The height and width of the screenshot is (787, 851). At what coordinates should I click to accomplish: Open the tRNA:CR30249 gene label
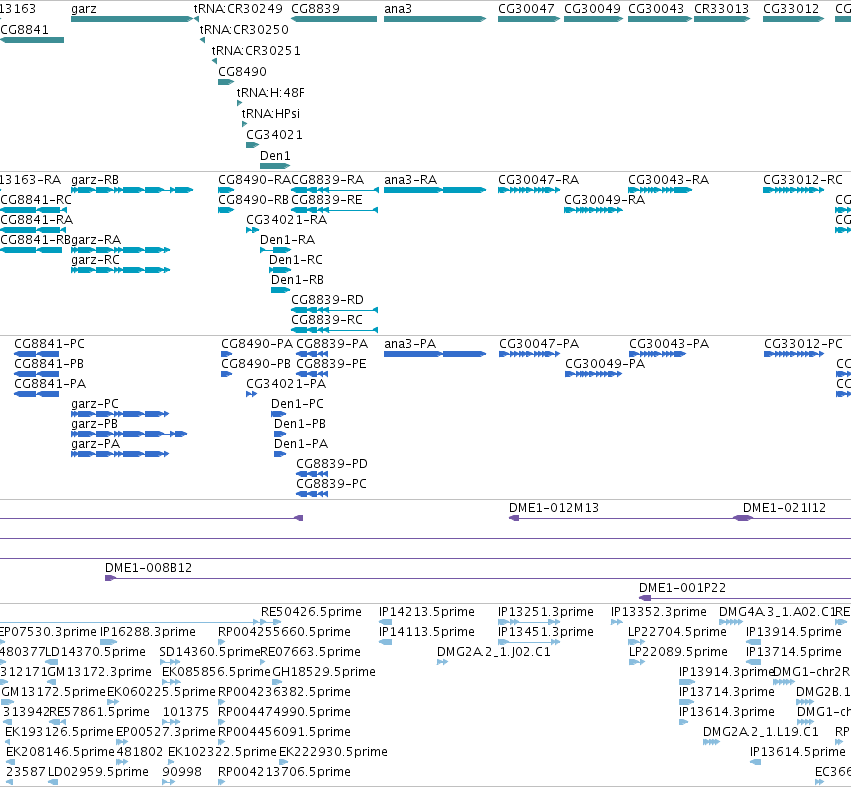[238, 9]
